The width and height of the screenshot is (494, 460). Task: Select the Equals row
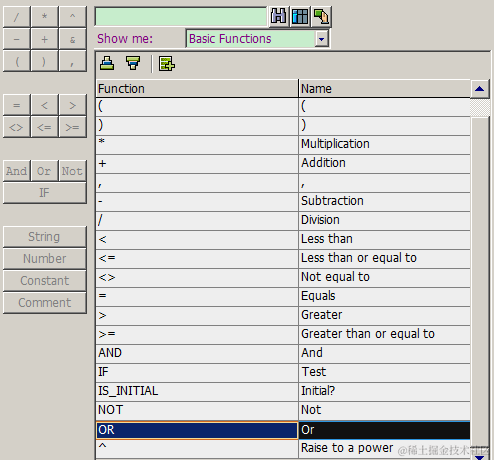click(283, 296)
